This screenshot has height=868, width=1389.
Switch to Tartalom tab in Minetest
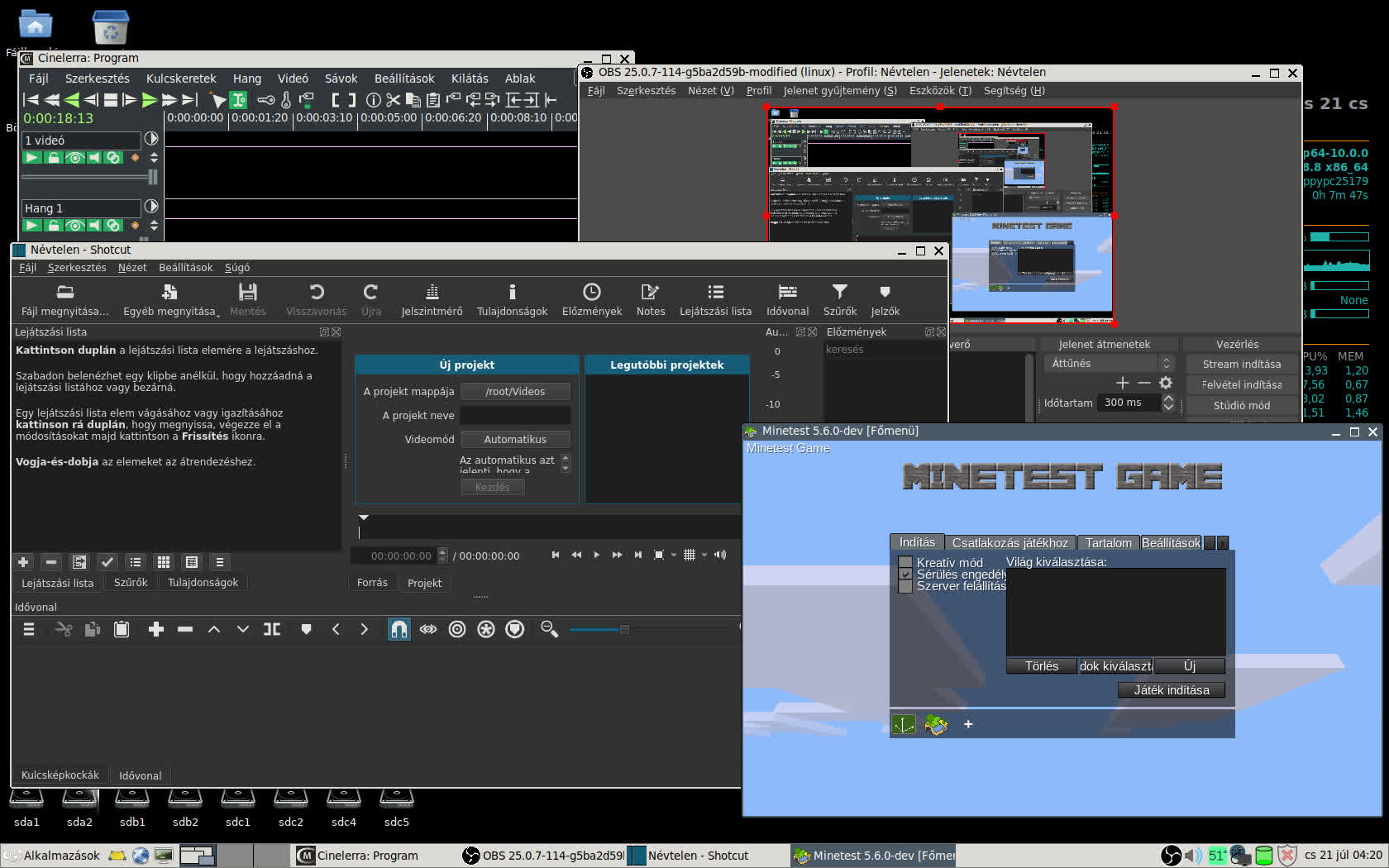click(1108, 543)
